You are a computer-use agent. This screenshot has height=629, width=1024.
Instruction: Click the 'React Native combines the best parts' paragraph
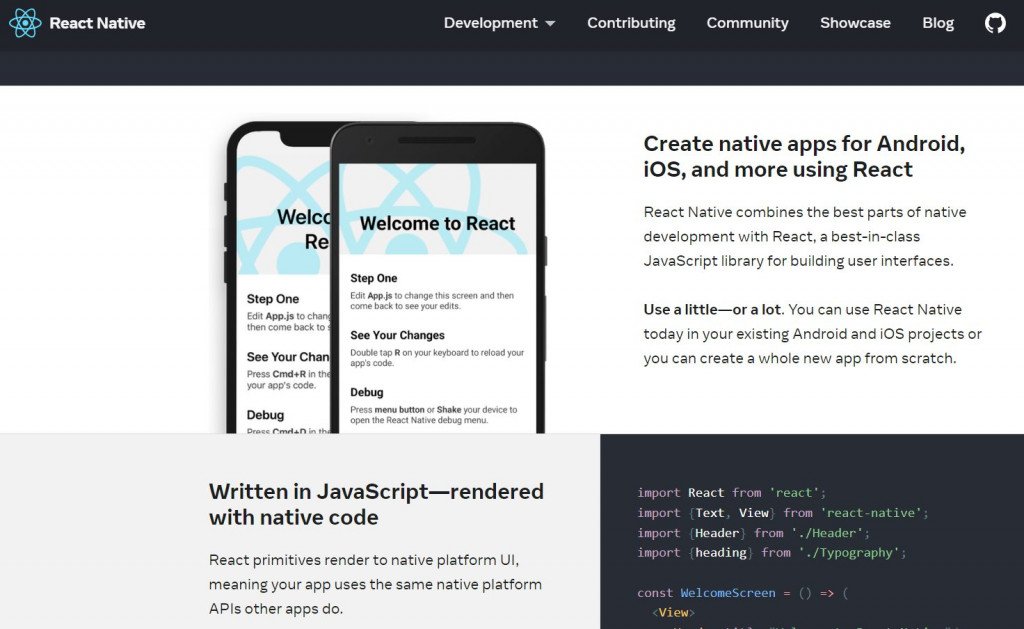[x=805, y=236]
